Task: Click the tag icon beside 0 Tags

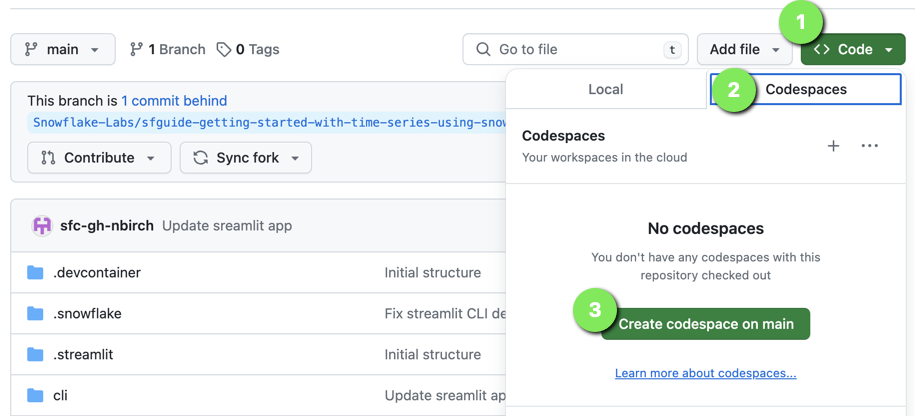Action: coord(224,50)
